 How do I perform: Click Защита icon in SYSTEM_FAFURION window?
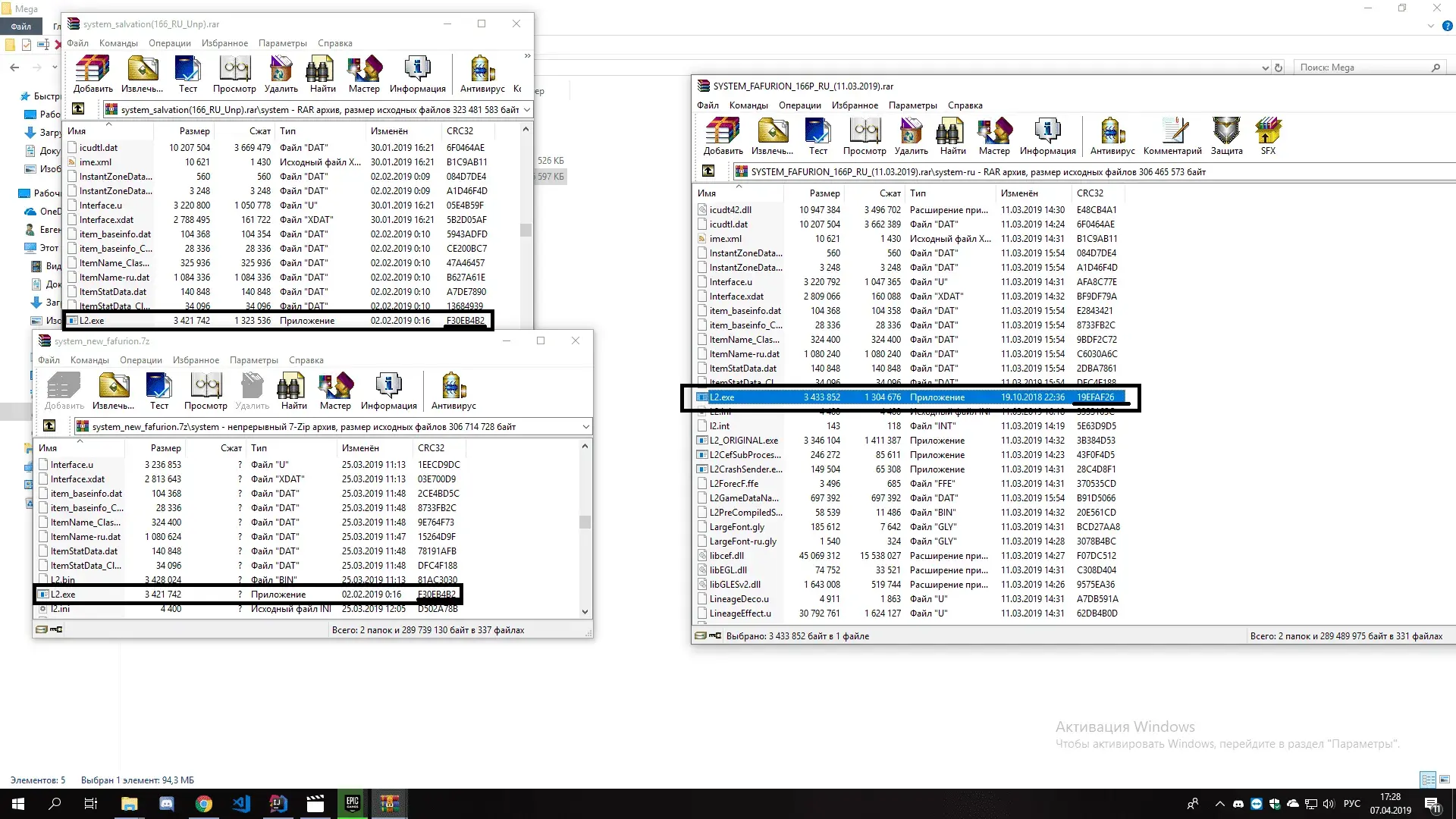(x=1226, y=136)
